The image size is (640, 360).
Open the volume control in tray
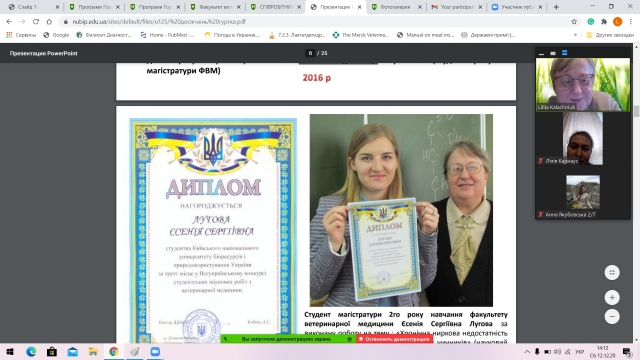(558, 352)
